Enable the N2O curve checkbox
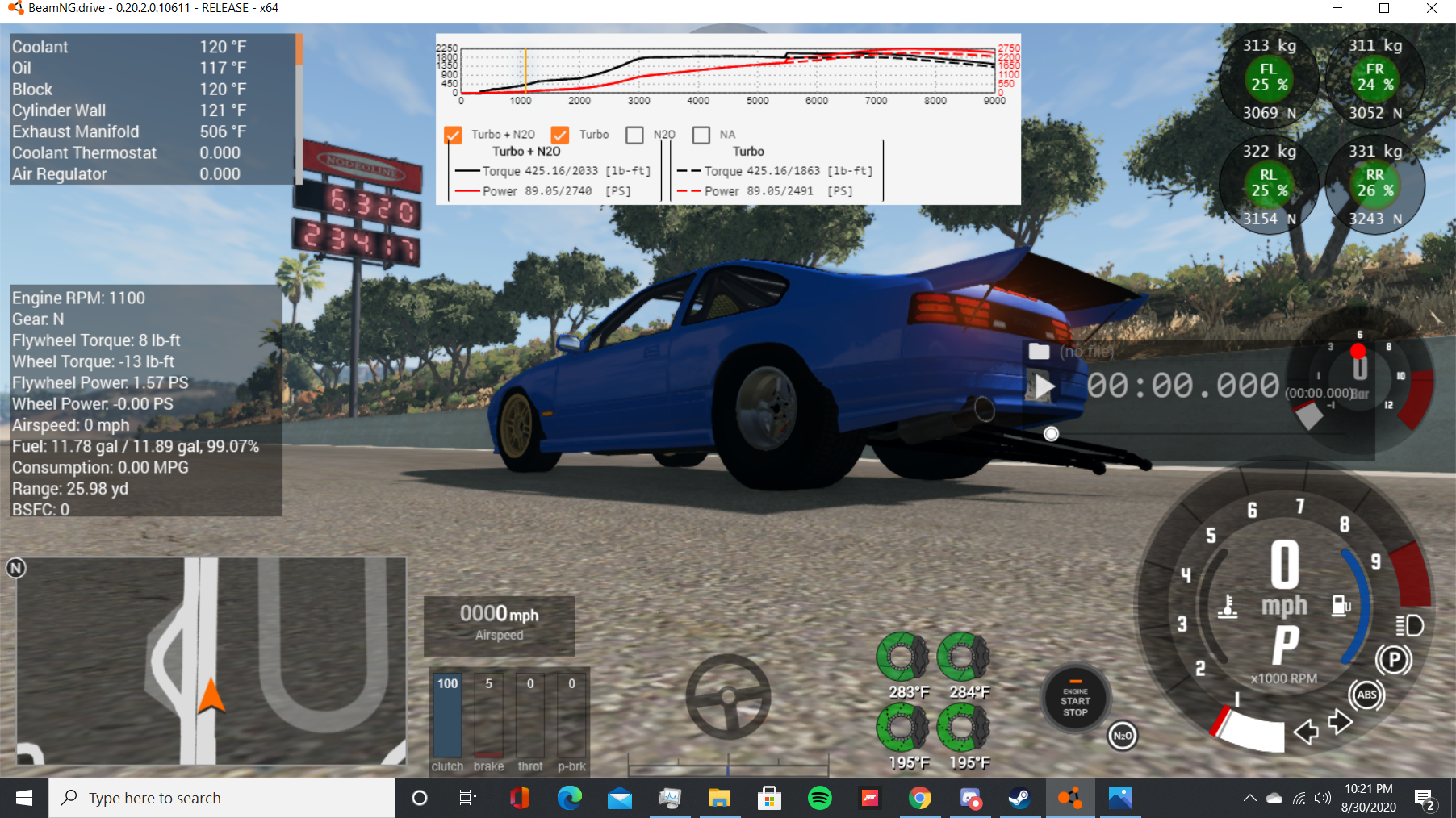This screenshot has height=818, width=1456. 634,135
